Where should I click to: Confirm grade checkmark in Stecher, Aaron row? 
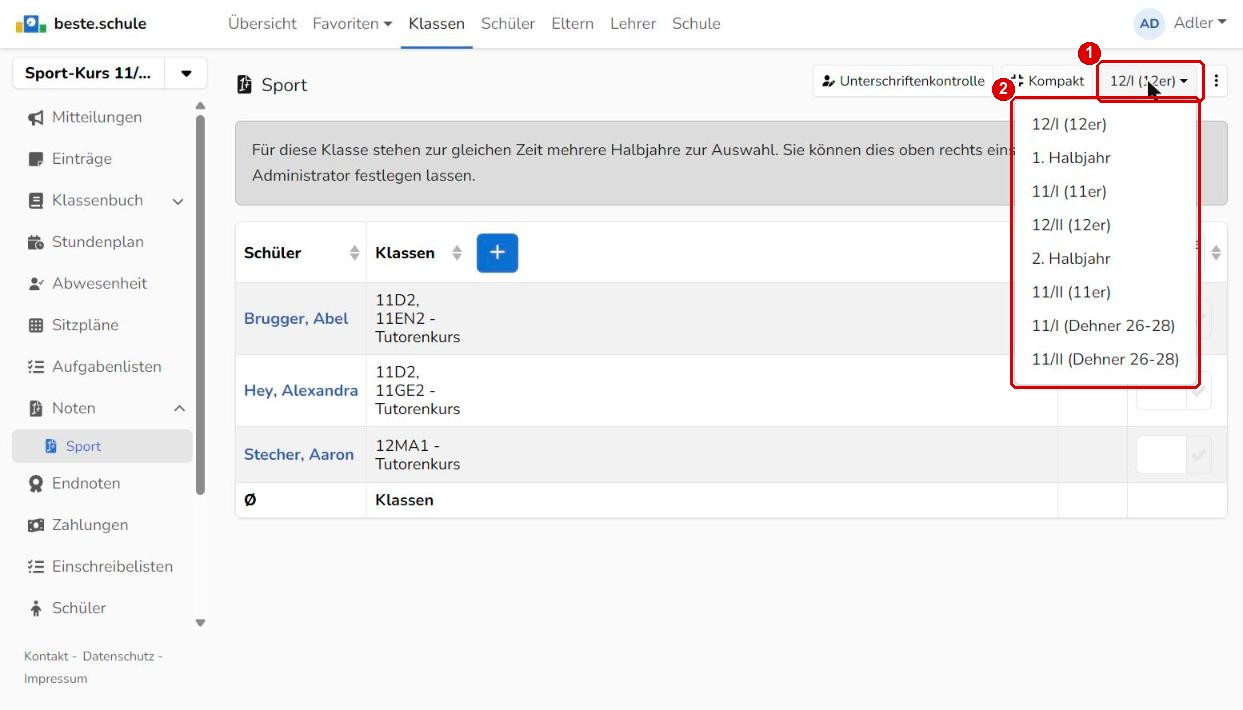pos(1198,455)
